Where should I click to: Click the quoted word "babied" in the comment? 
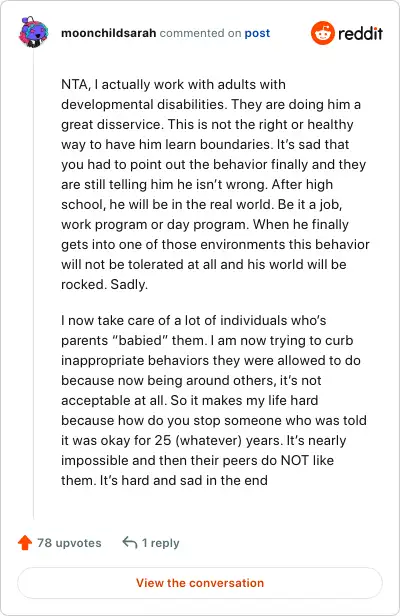coord(140,340)
